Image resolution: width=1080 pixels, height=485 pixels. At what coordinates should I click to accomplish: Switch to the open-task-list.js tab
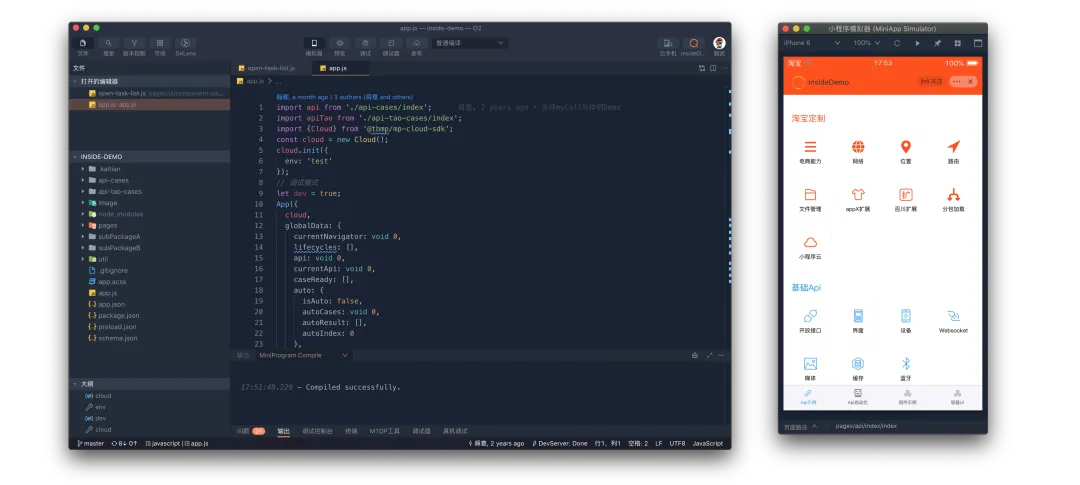pos(269,68)
